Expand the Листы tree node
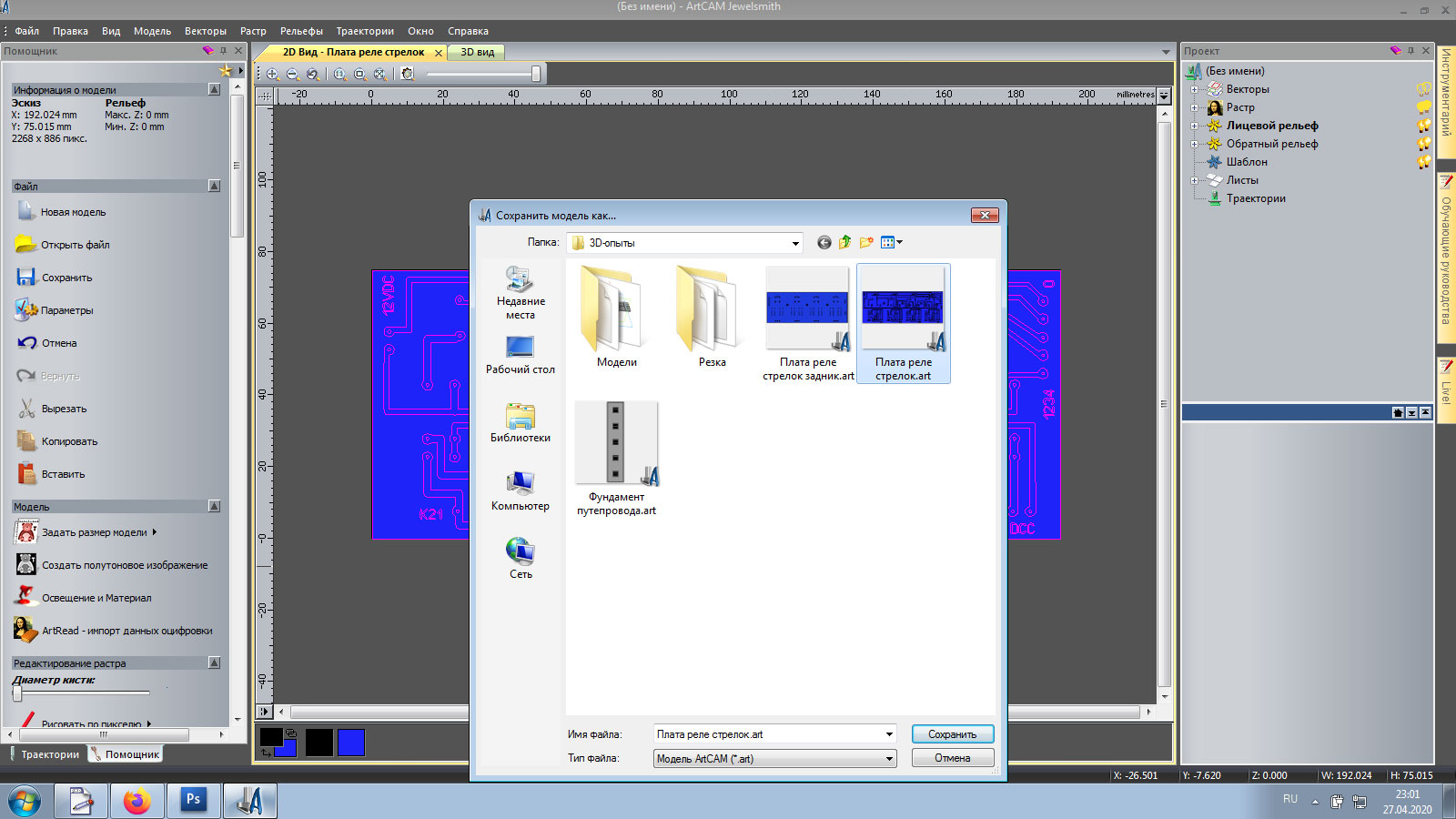 click(x=1195, y=180)
